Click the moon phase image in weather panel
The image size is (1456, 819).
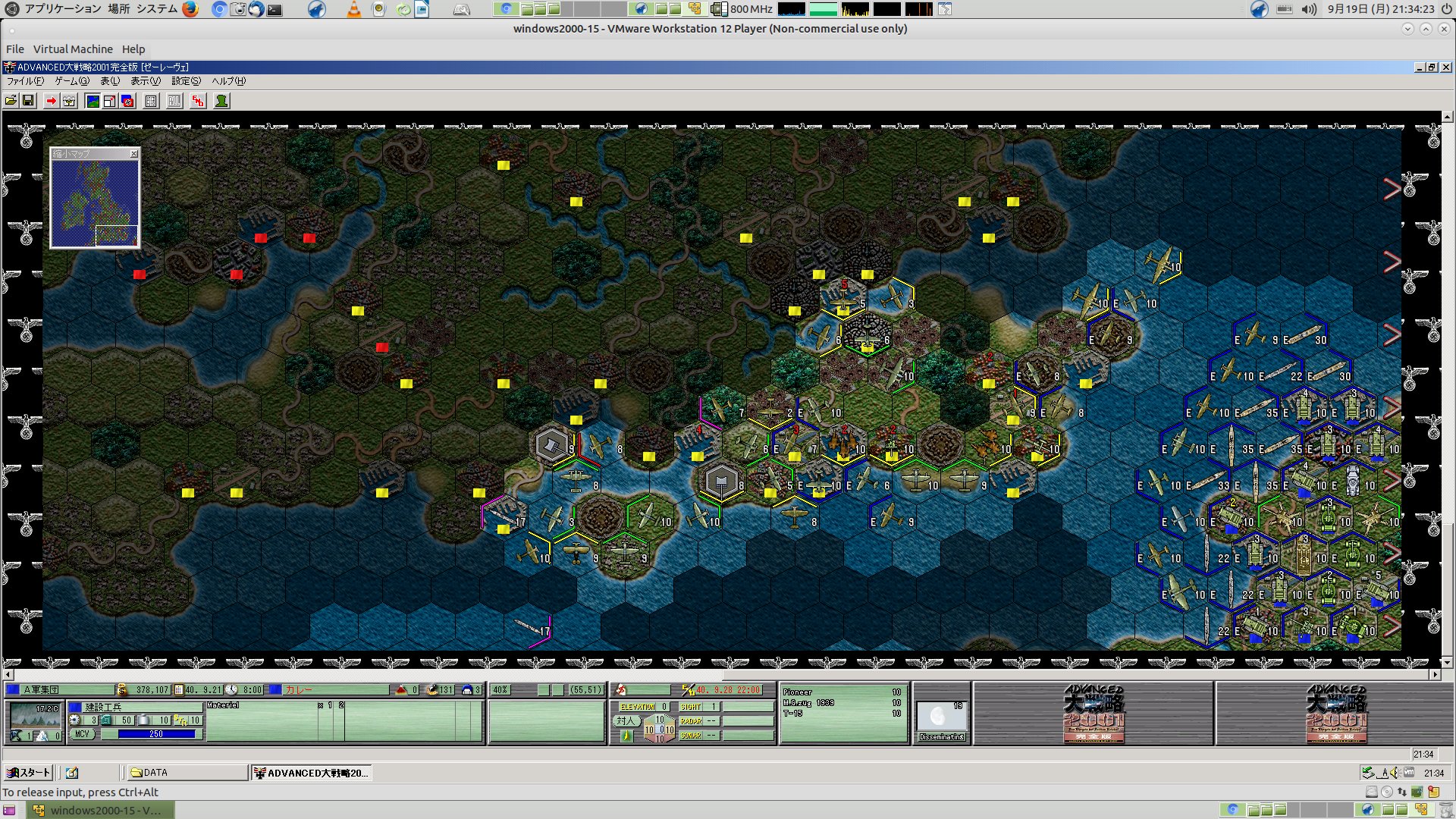click(x=941, y=717)
